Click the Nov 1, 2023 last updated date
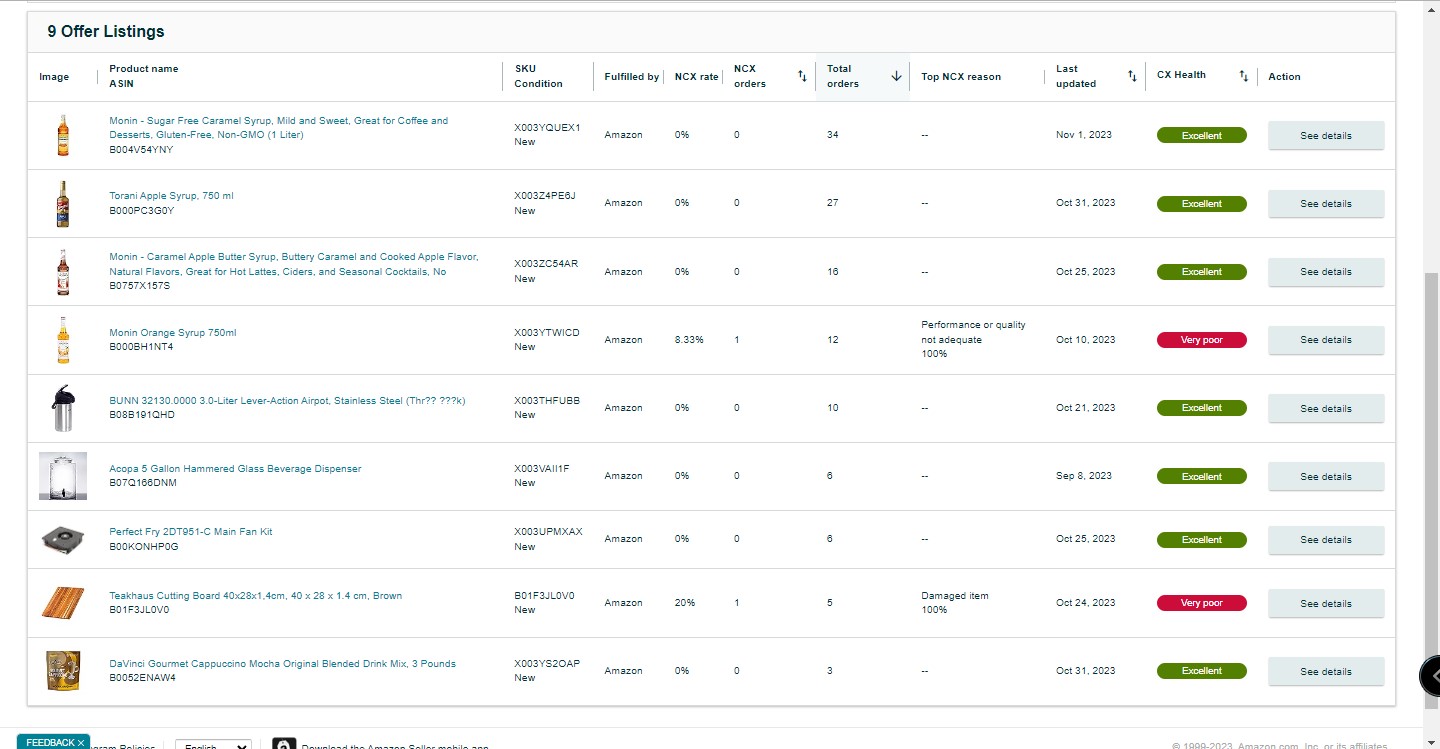Screen dimensions: 1440x749 pos(1084,135)
